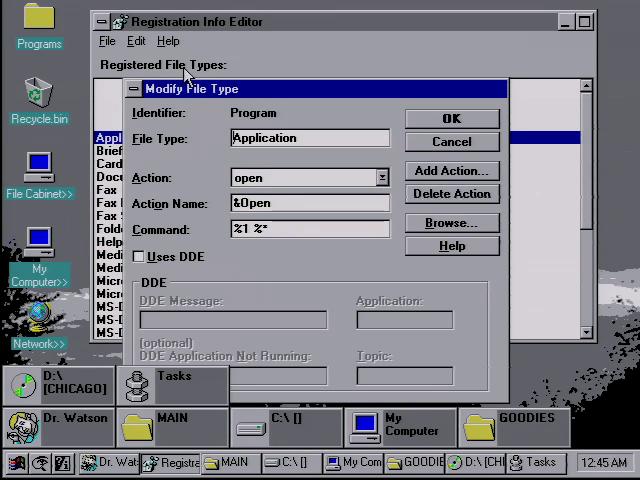
Task: Select the 'Brief' entry in file types list
Action: [109, 151]
